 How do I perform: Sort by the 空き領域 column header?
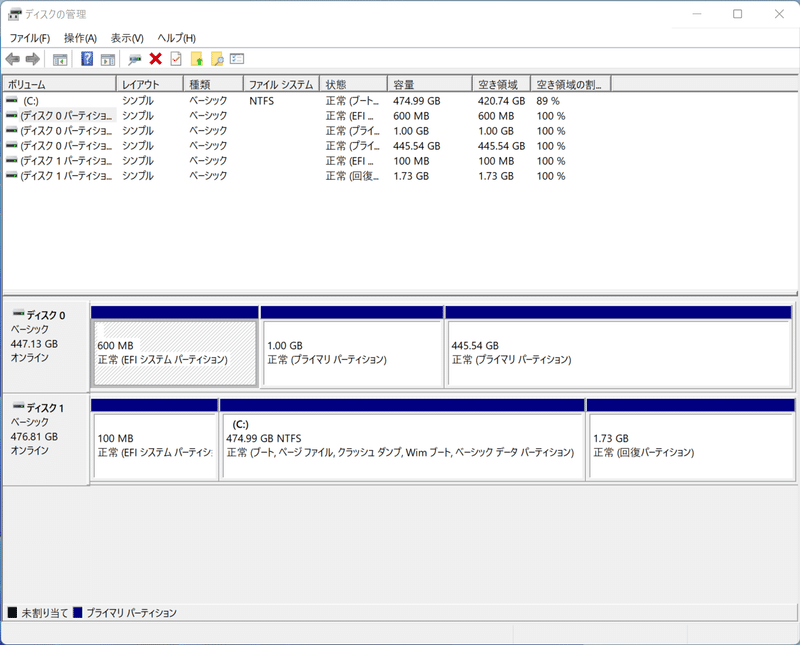tap(502, 84)
